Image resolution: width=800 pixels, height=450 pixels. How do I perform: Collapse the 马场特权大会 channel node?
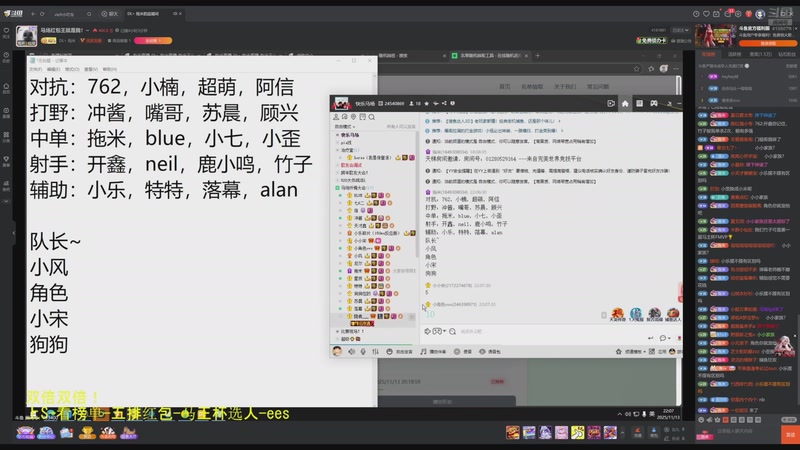coord(337,188)
